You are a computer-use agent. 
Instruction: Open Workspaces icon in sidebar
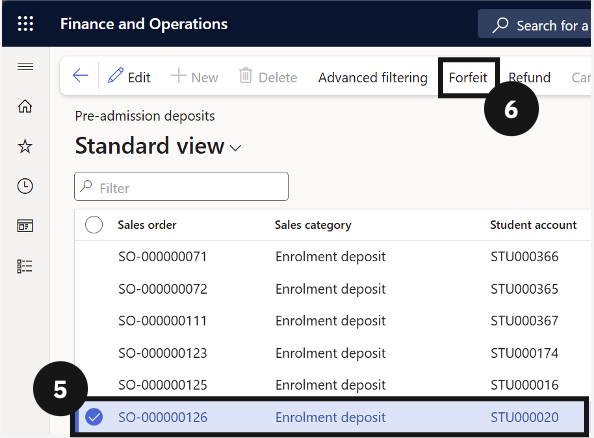[x=25, y=226]
